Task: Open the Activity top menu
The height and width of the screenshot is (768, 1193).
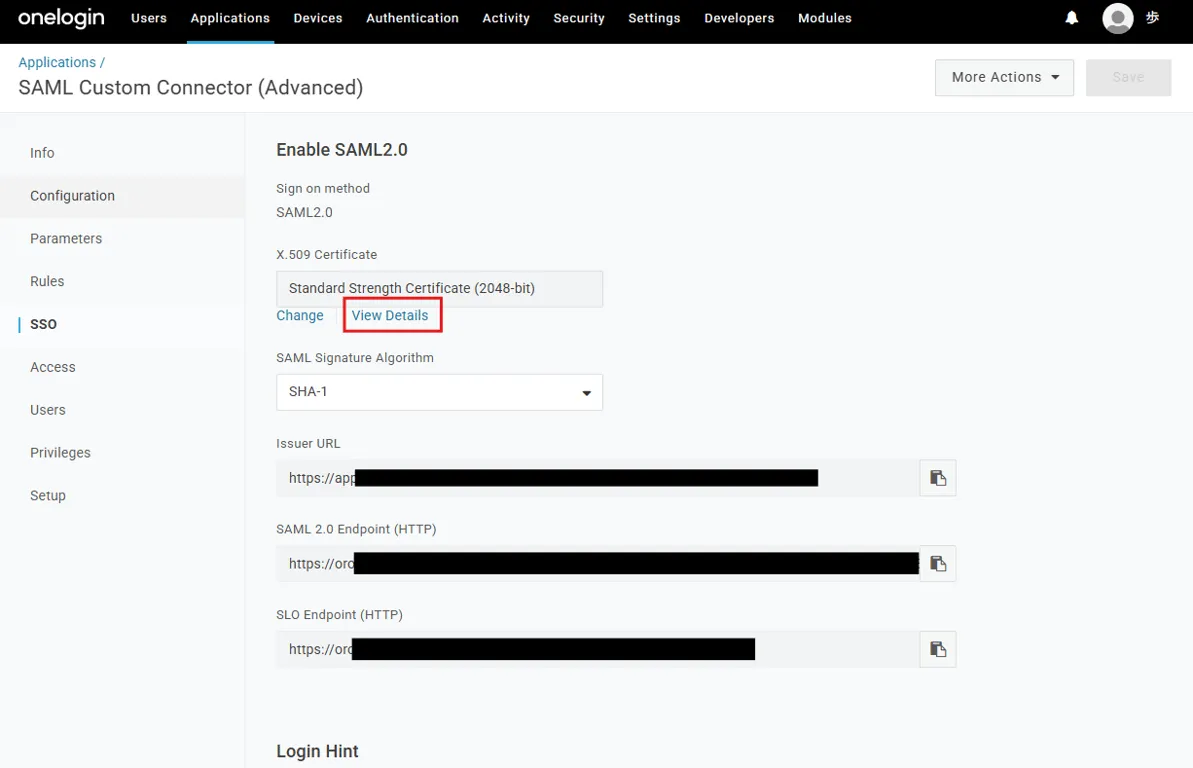Action: [x=506, y=18]
